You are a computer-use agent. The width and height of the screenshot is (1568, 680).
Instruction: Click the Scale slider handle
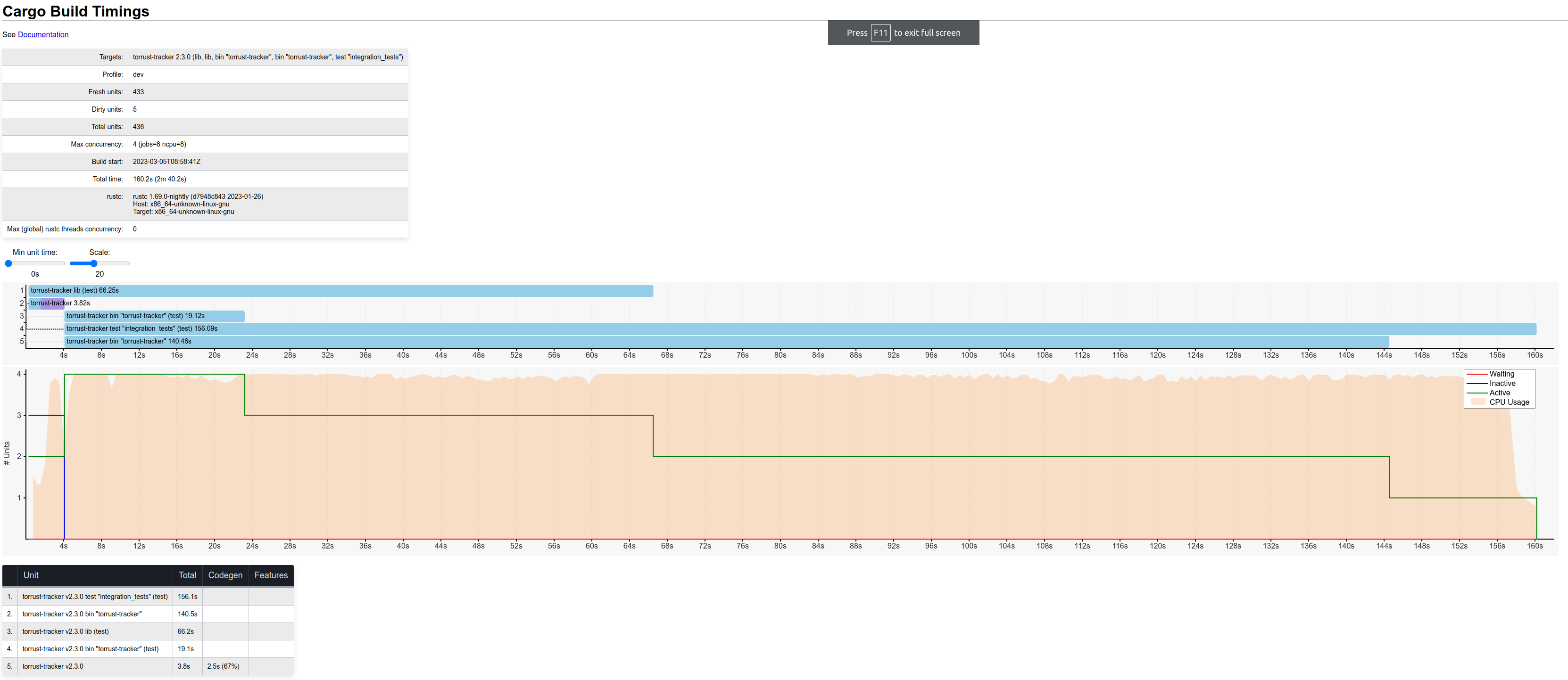coord(94,263)
